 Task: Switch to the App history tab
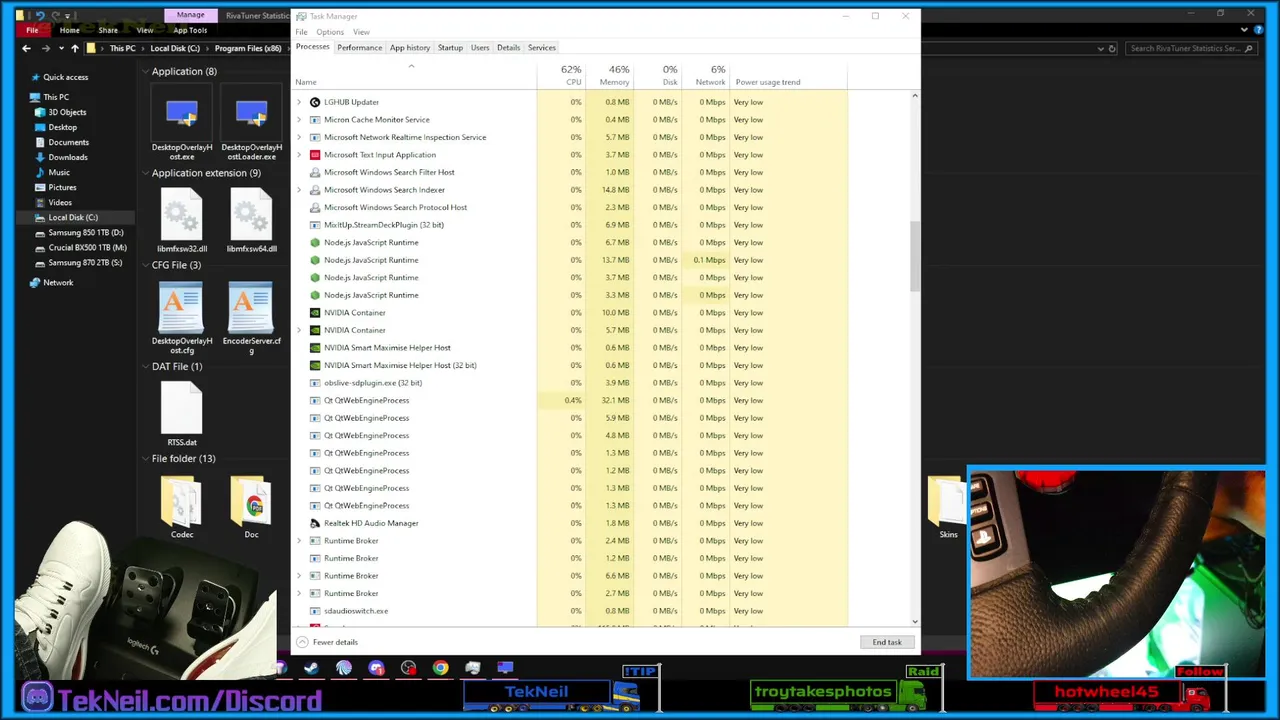(410, 48)
